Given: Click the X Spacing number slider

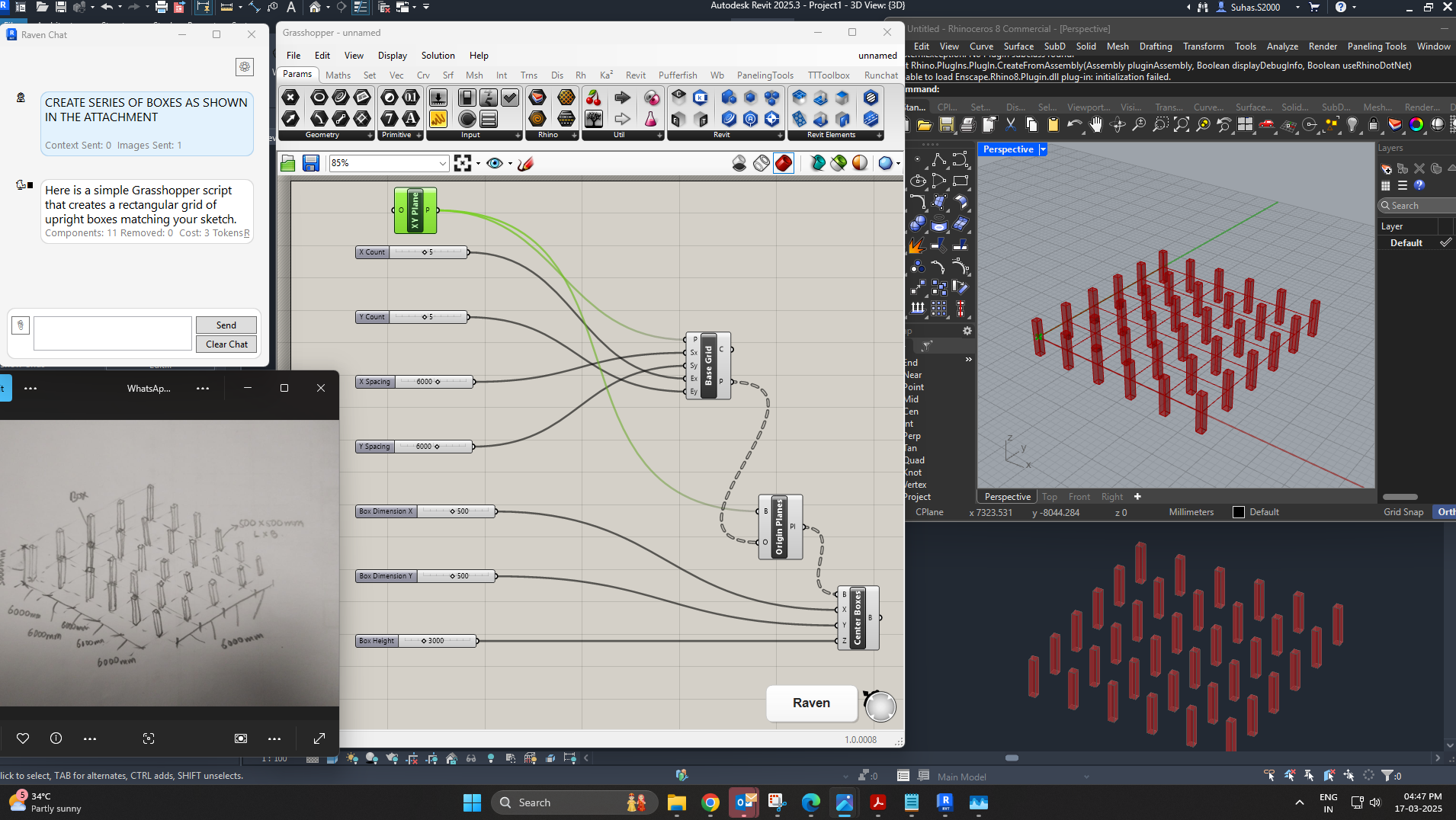Looking at the screenshot, I should click(433, 382).
